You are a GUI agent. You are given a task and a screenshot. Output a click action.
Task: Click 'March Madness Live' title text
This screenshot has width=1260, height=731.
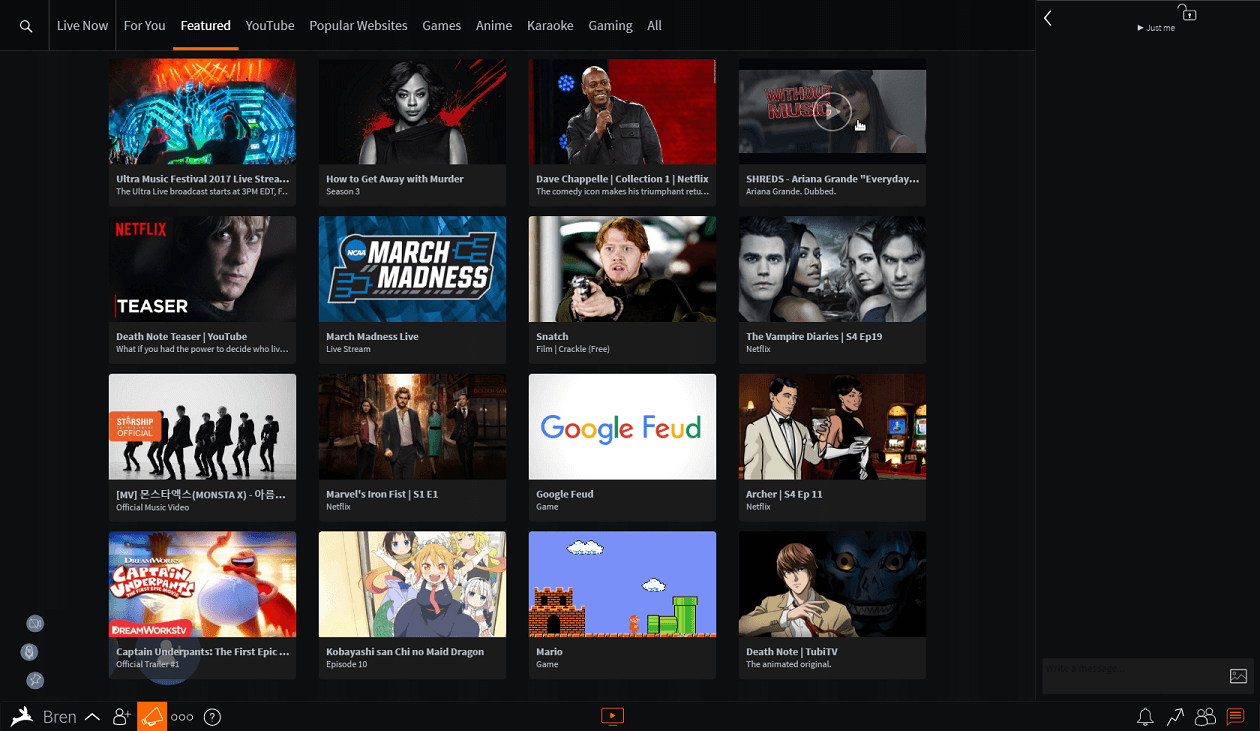point(372,337)
